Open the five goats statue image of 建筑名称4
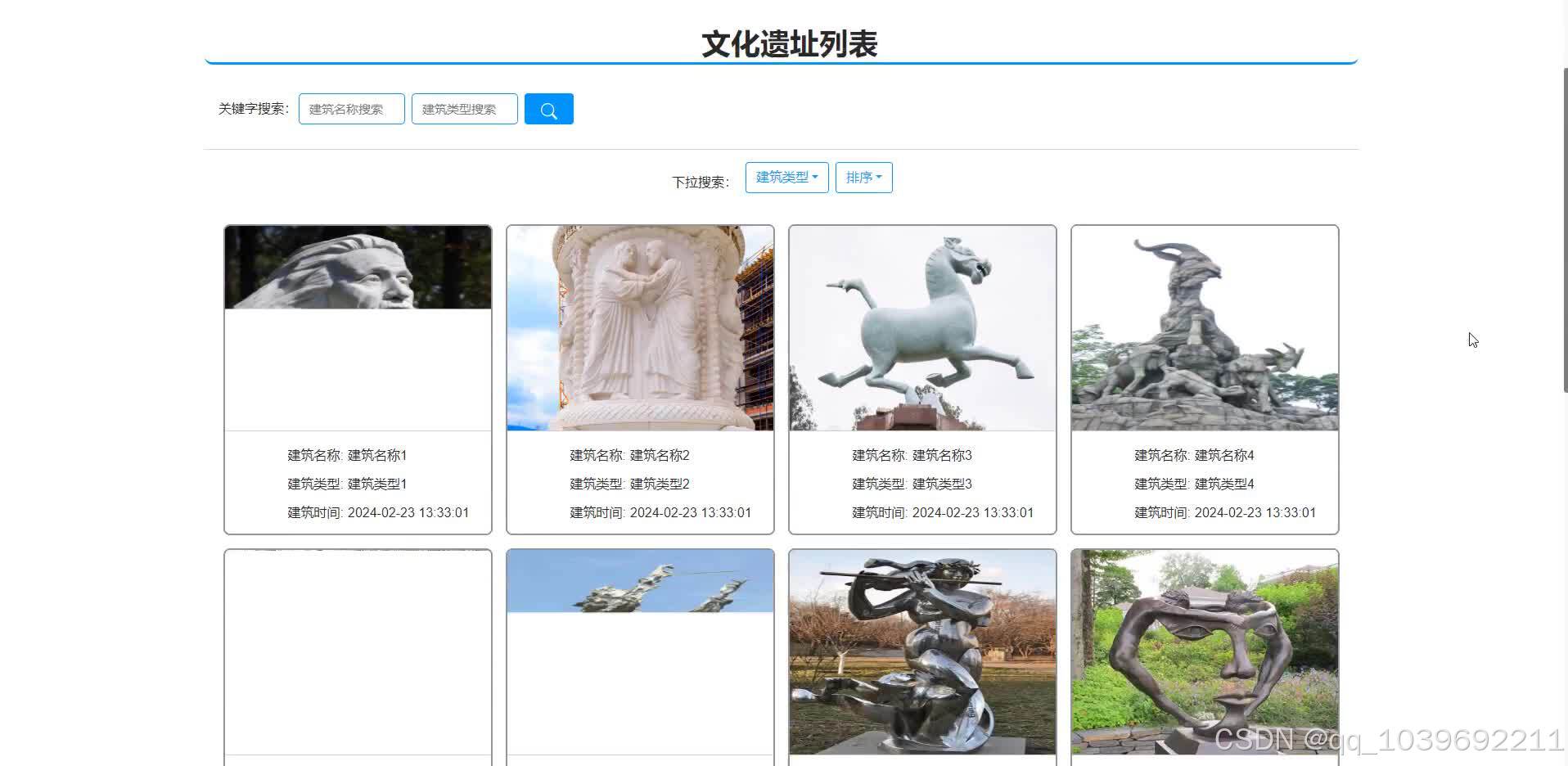The width and height of the screenshot is (1568, 766). [1205, 328]
